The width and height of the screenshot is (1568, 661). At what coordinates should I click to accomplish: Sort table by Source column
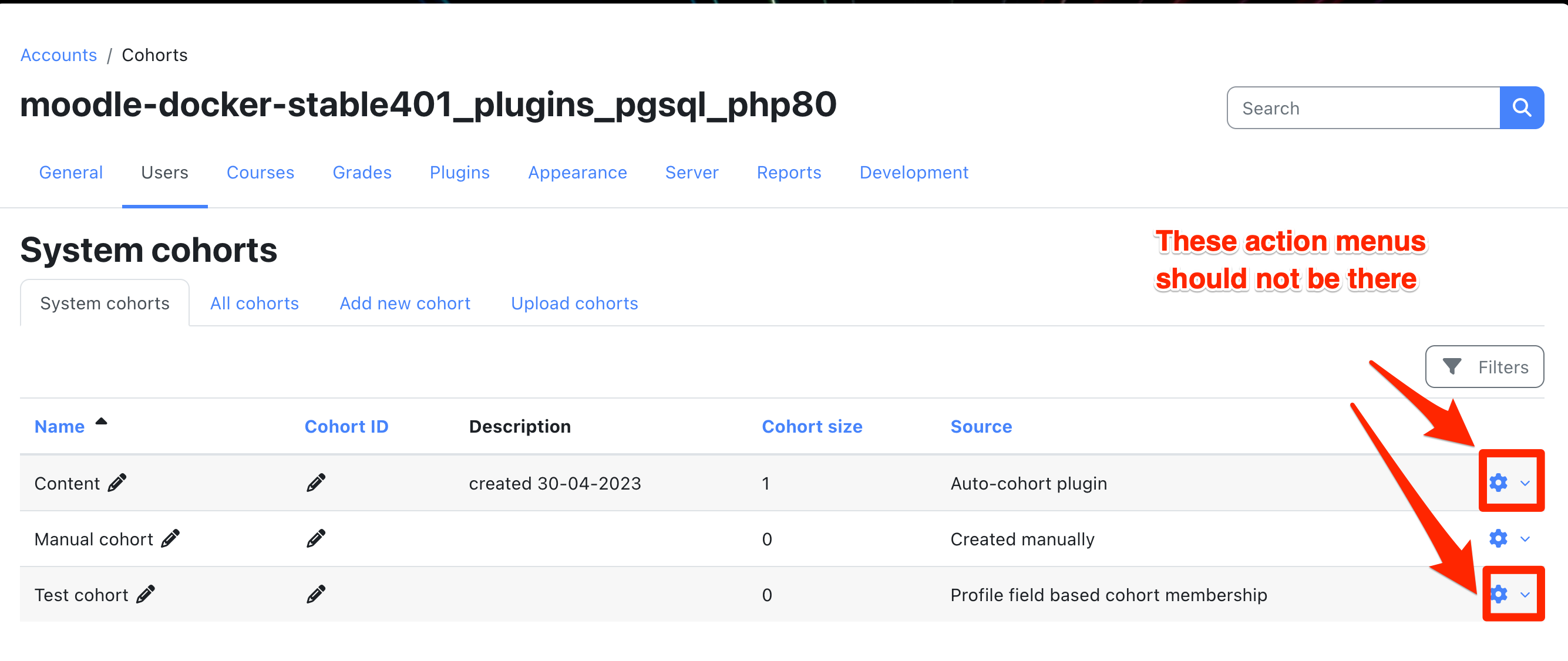pos(981,426)
